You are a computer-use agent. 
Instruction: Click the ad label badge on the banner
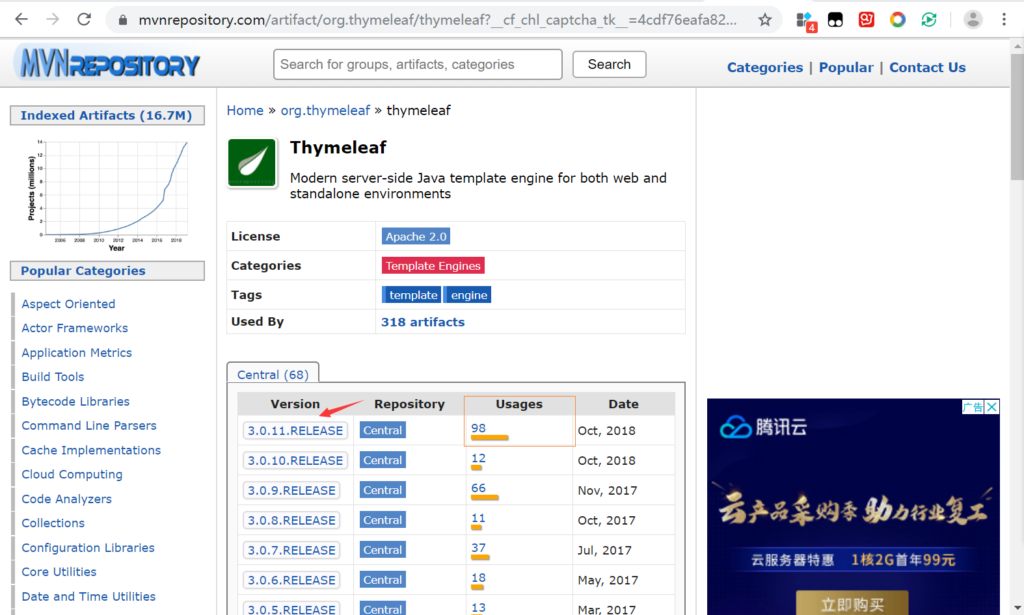tap(973, 407)
